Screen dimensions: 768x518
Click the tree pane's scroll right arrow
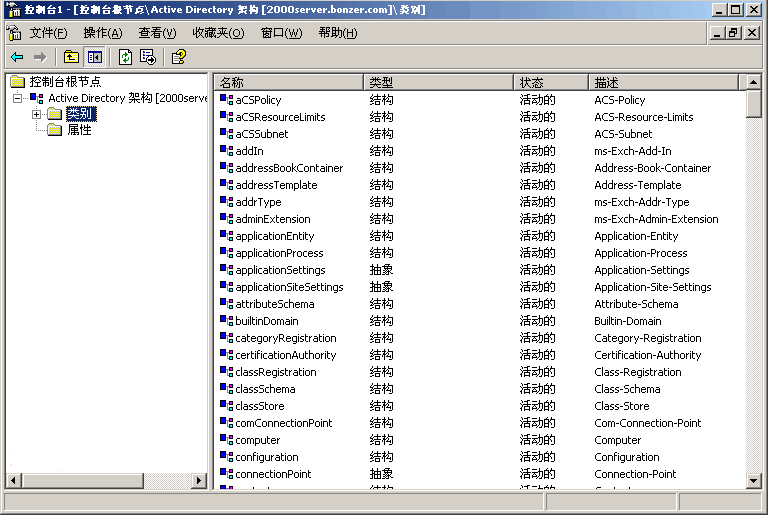point(198,481)
